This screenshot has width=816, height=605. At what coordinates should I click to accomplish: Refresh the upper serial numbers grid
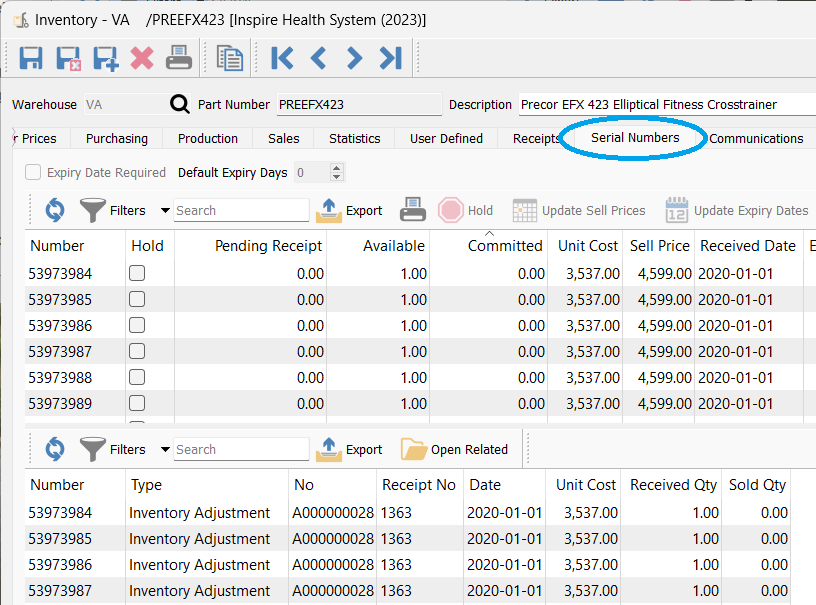click(54, 210)
